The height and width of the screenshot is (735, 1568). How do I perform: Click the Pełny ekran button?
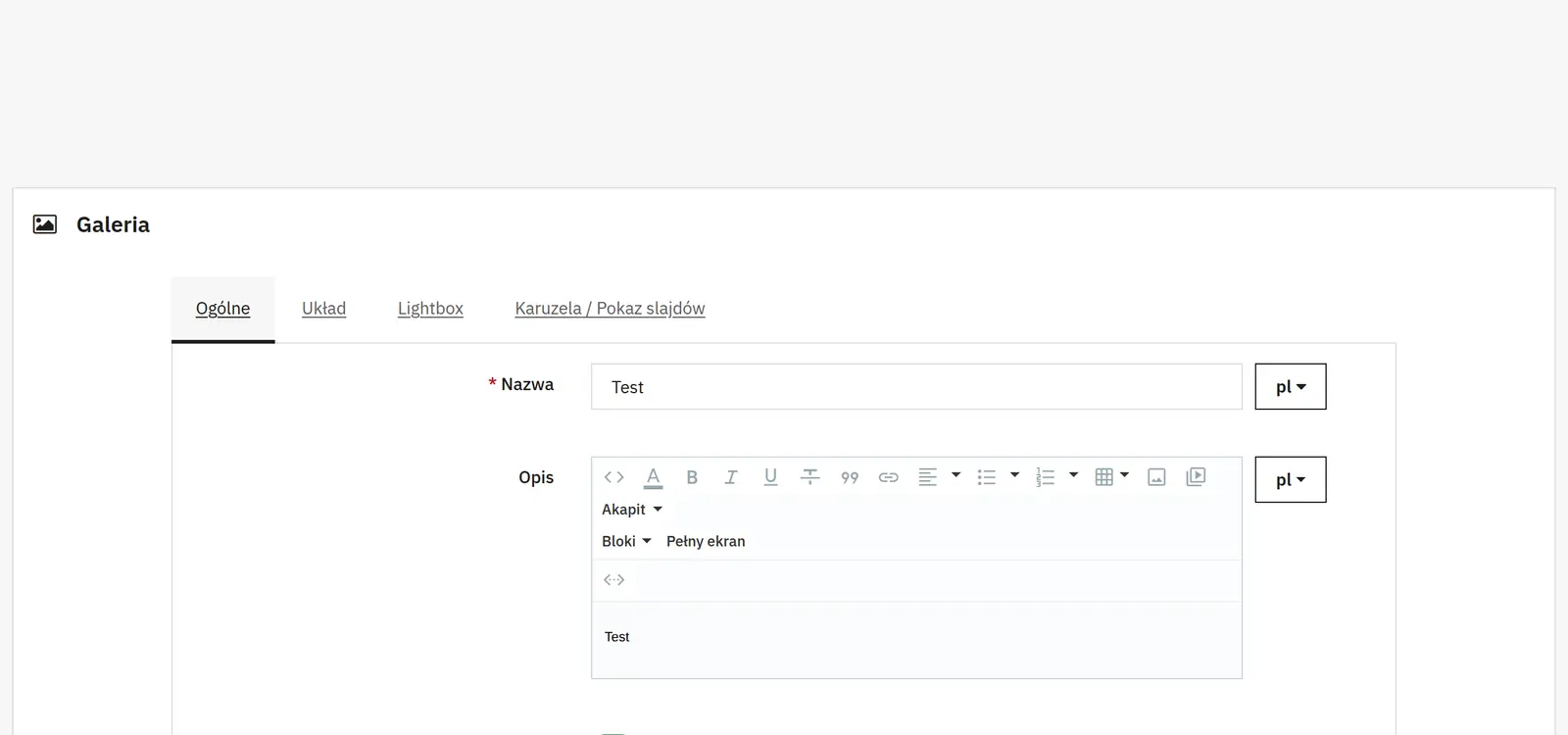[706, 541]
